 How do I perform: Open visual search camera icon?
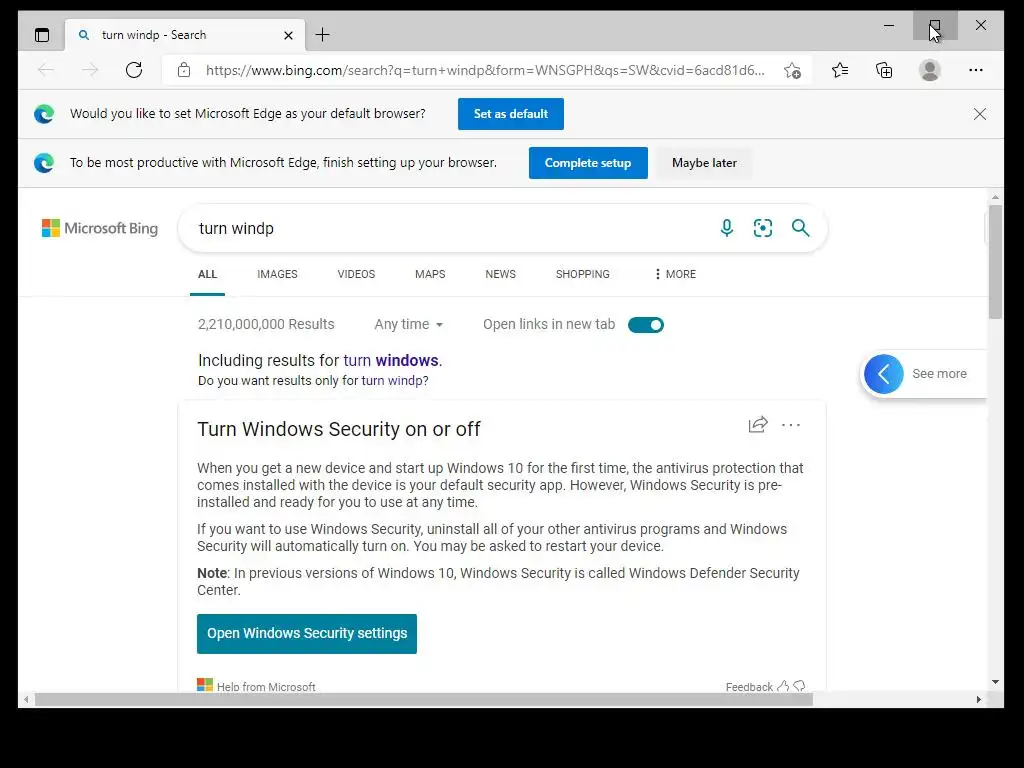point(763,228)
